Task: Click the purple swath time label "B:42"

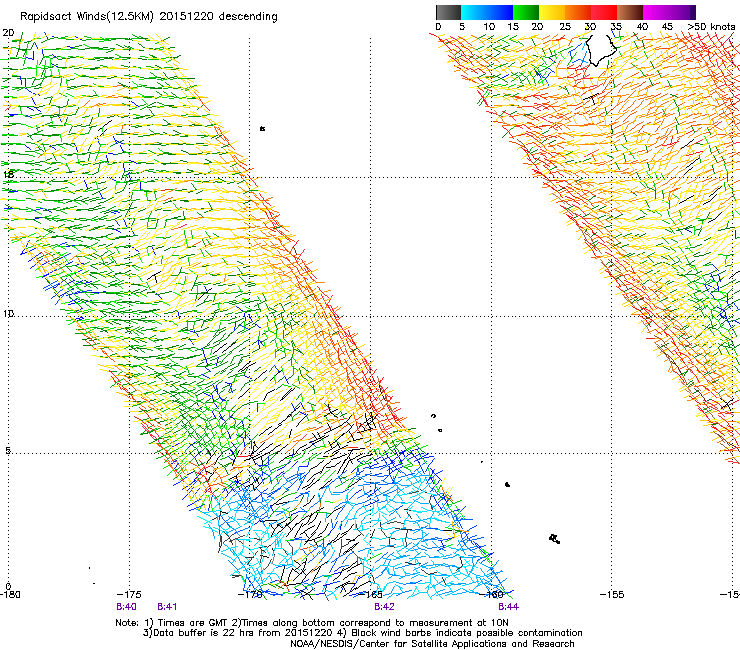Action: (384, 607)
